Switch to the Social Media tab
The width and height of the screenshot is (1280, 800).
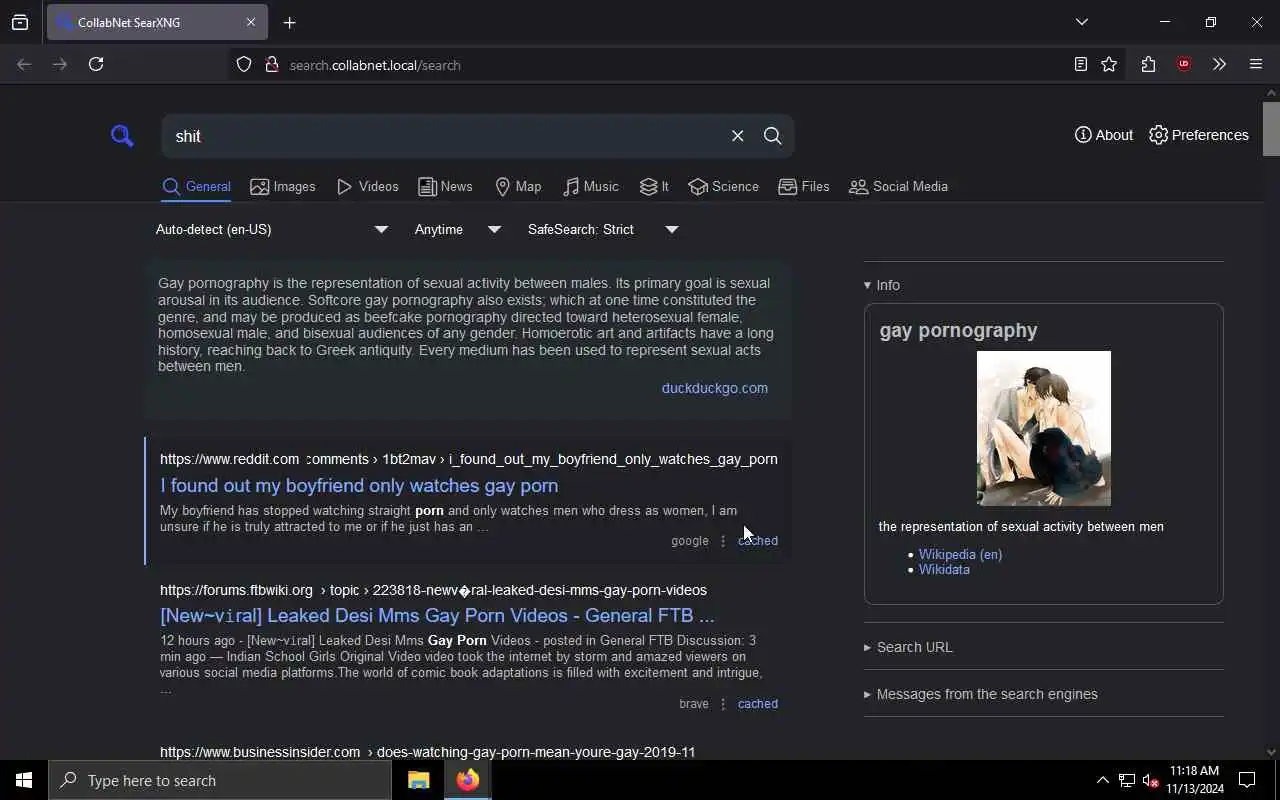pyautogui.click(x=898, y=187)
